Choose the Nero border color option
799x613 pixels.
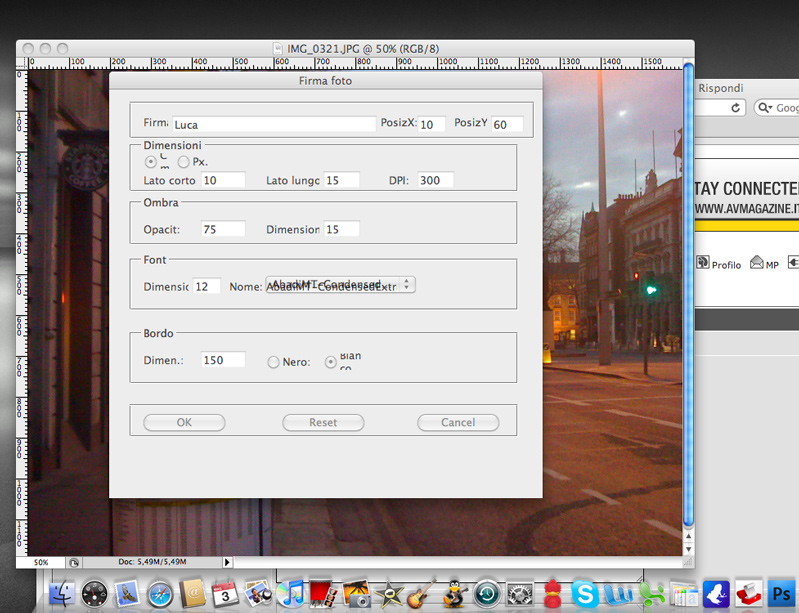click(x=273, y=362)
